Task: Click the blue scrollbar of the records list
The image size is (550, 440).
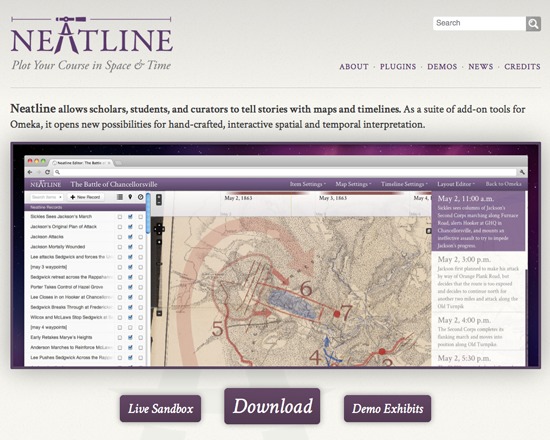Action: click(x=148, y=213)
